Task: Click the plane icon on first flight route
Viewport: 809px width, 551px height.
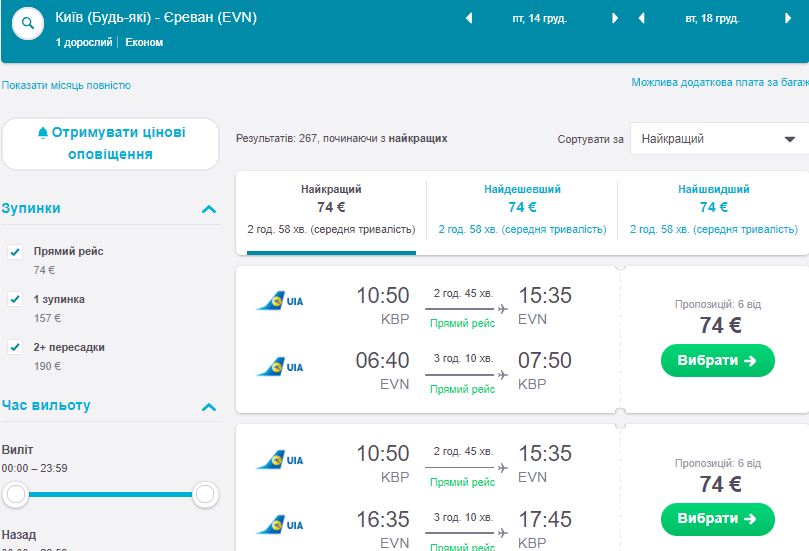Action: pyautogui.click(x=502, y=309)
